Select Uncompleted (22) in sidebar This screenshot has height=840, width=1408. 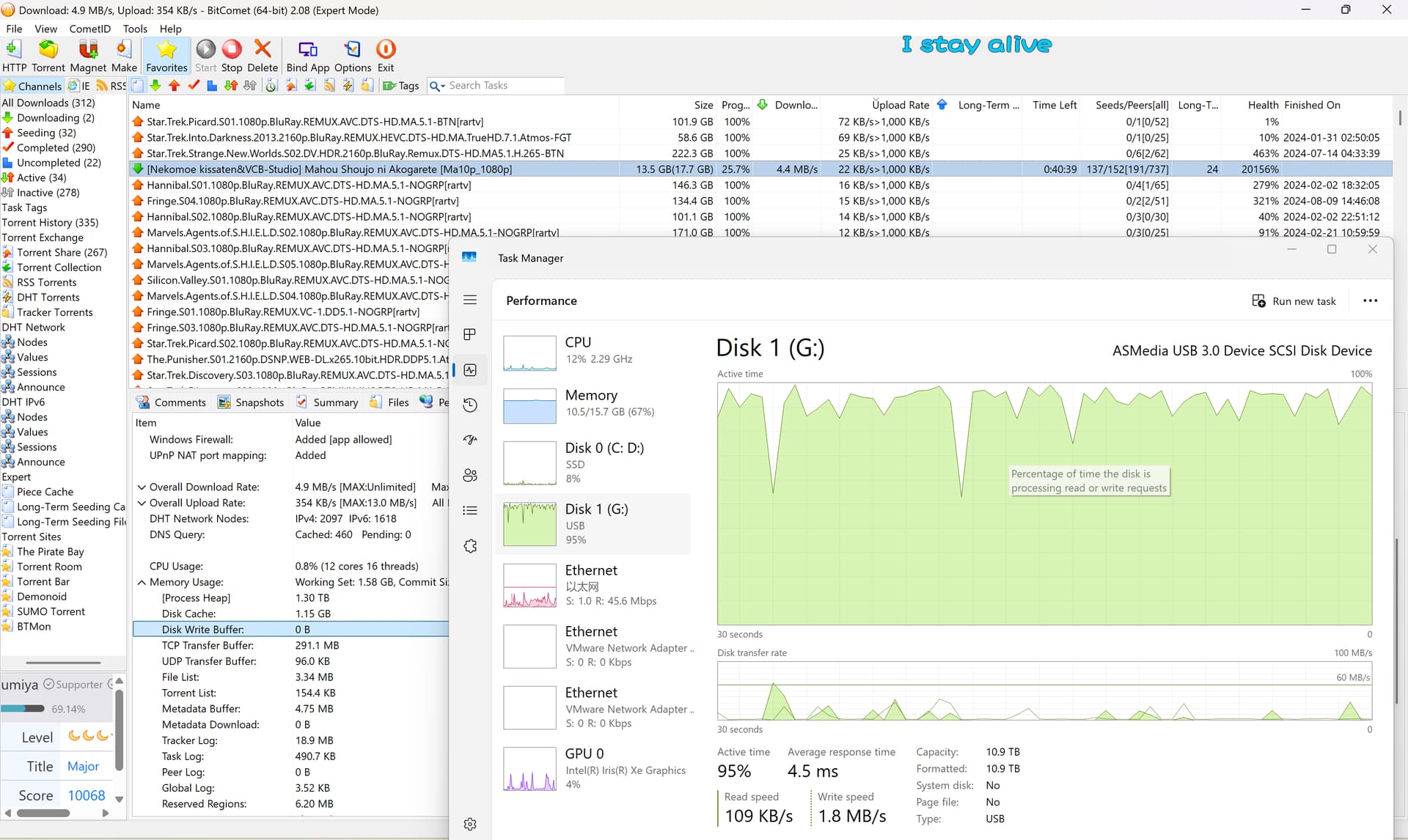[x=59, y=163]
